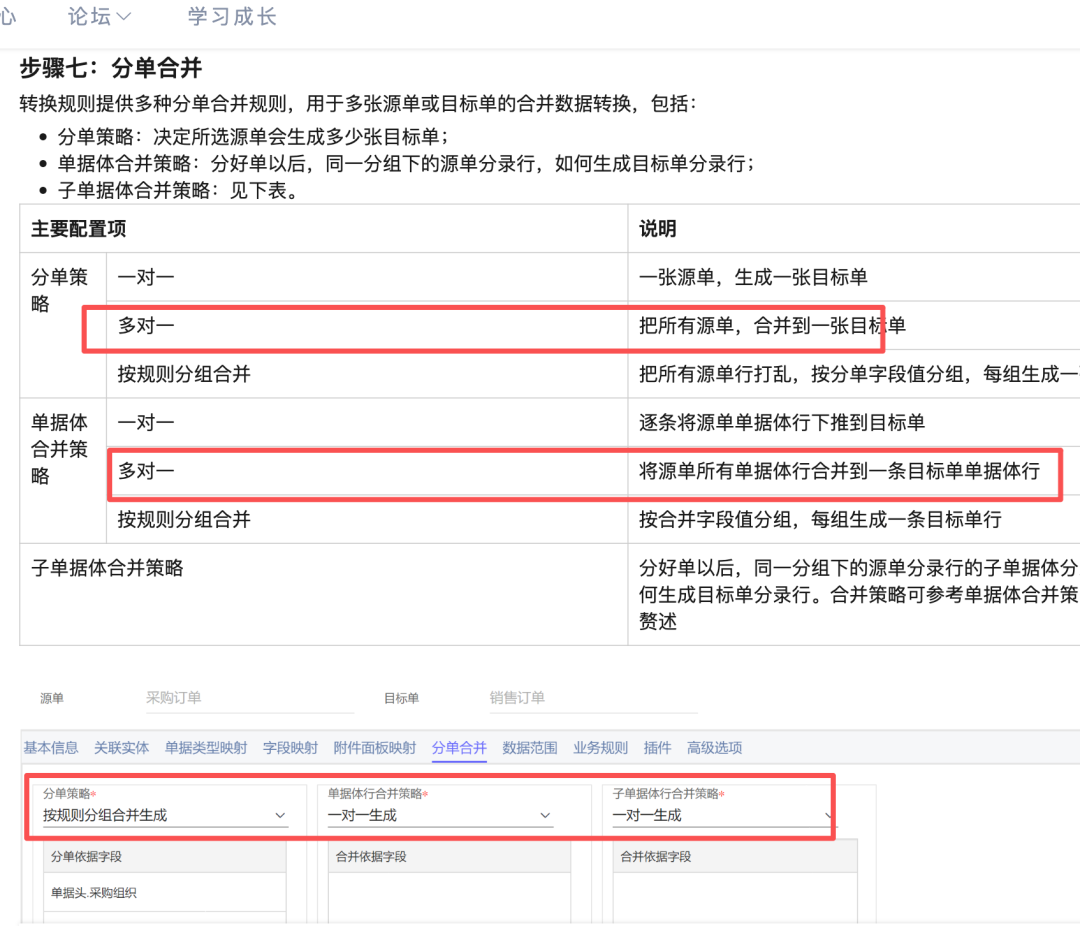The width and height of the screenshot is (1080, 926).
Task: Click the 主要配置项 table header
Action: point(324,229)
